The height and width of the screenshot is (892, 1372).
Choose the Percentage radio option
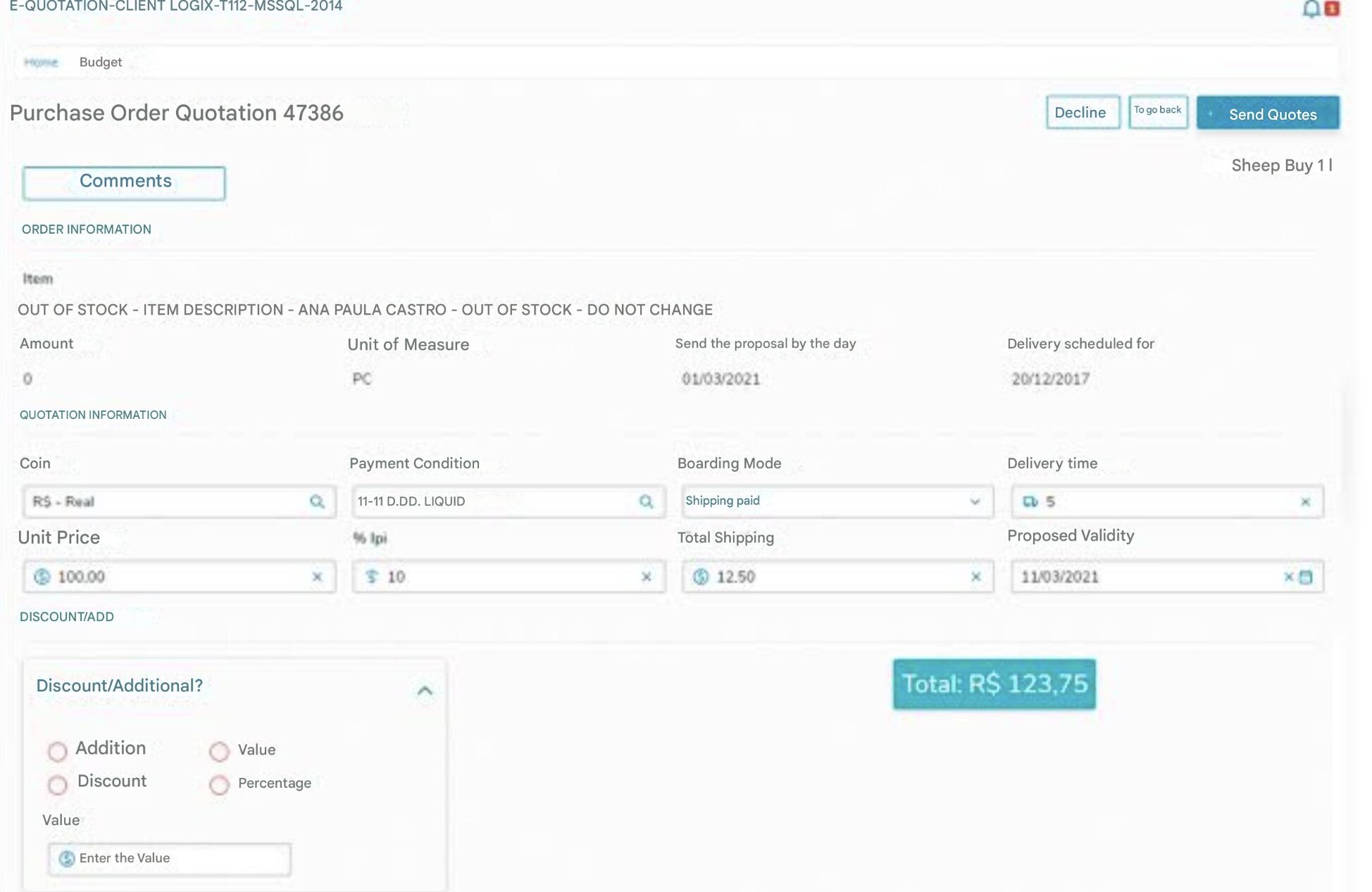(219, 784)
